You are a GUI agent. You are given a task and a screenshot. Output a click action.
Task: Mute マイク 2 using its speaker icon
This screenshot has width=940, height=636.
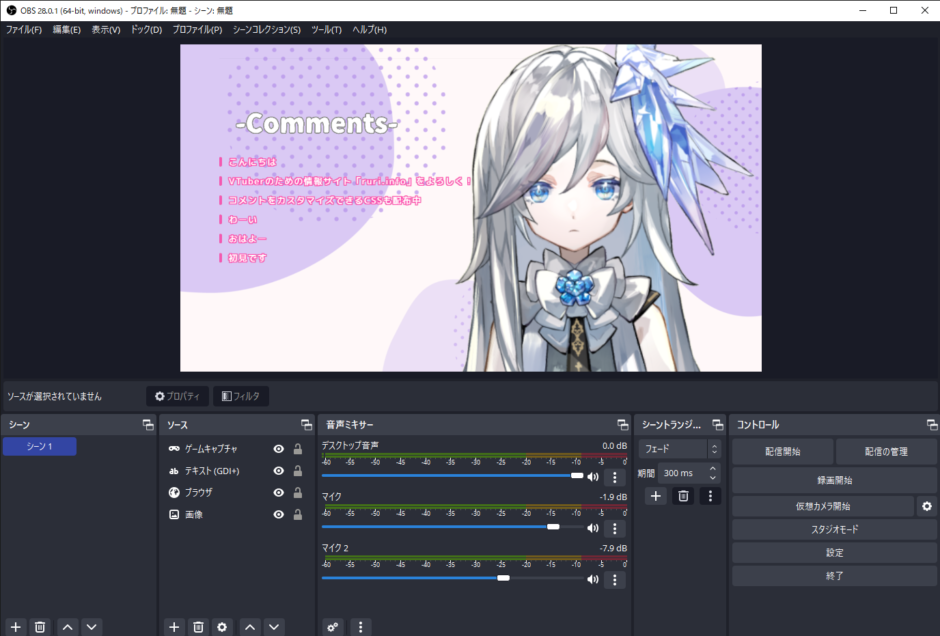(x=594, y=578)
